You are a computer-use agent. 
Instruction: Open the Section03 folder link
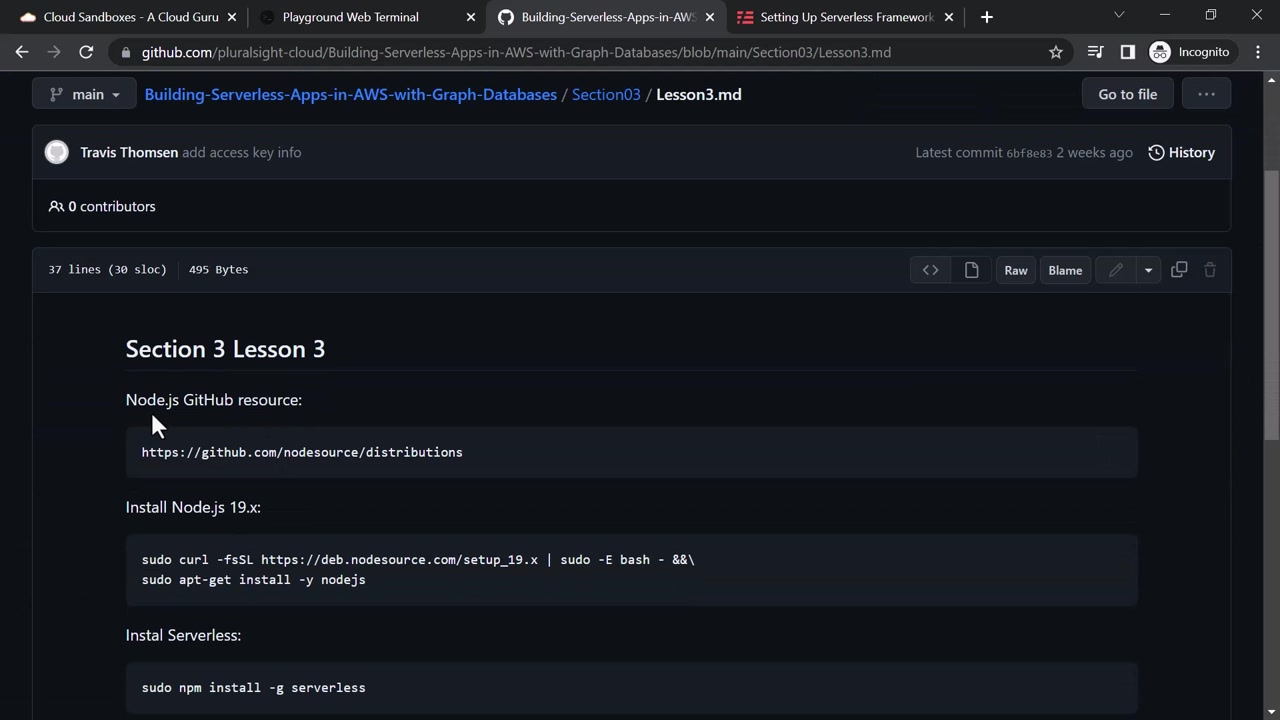606,94
